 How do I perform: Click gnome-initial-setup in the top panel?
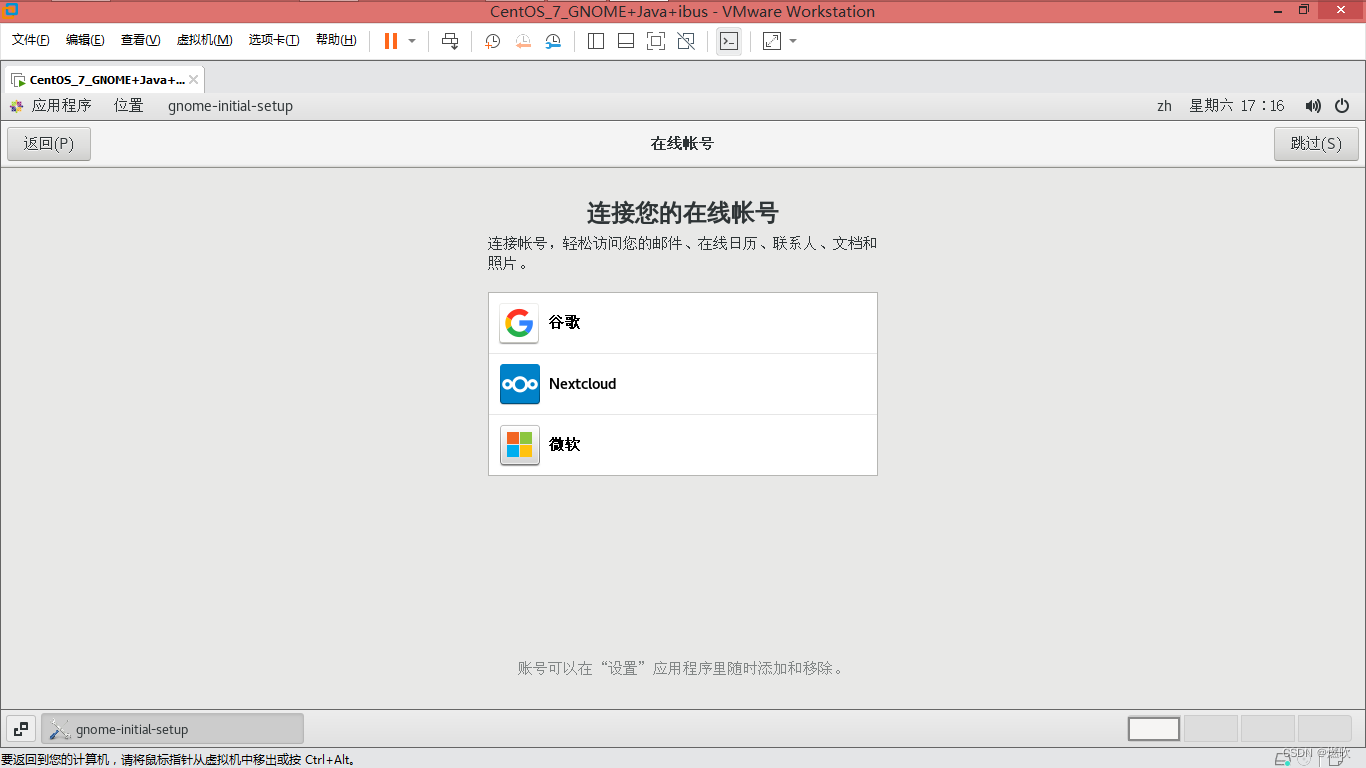230,106
